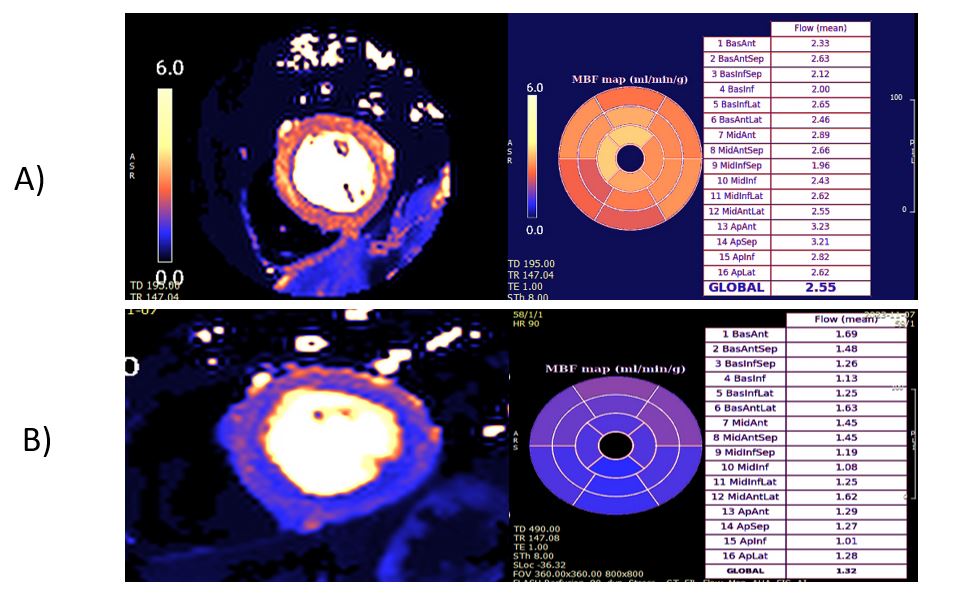This screenshot has height=597, width=968.
Task: Select the black center of panel B bullseye map
Action: pyautogui.click(x=614, y=443)
